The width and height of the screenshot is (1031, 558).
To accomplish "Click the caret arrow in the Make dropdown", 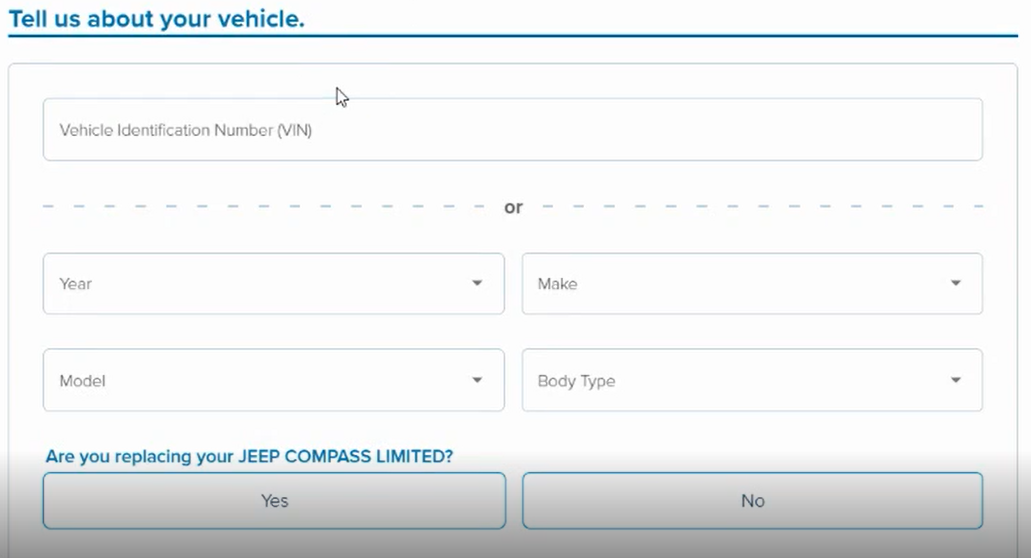I will [x=955, y=284].
